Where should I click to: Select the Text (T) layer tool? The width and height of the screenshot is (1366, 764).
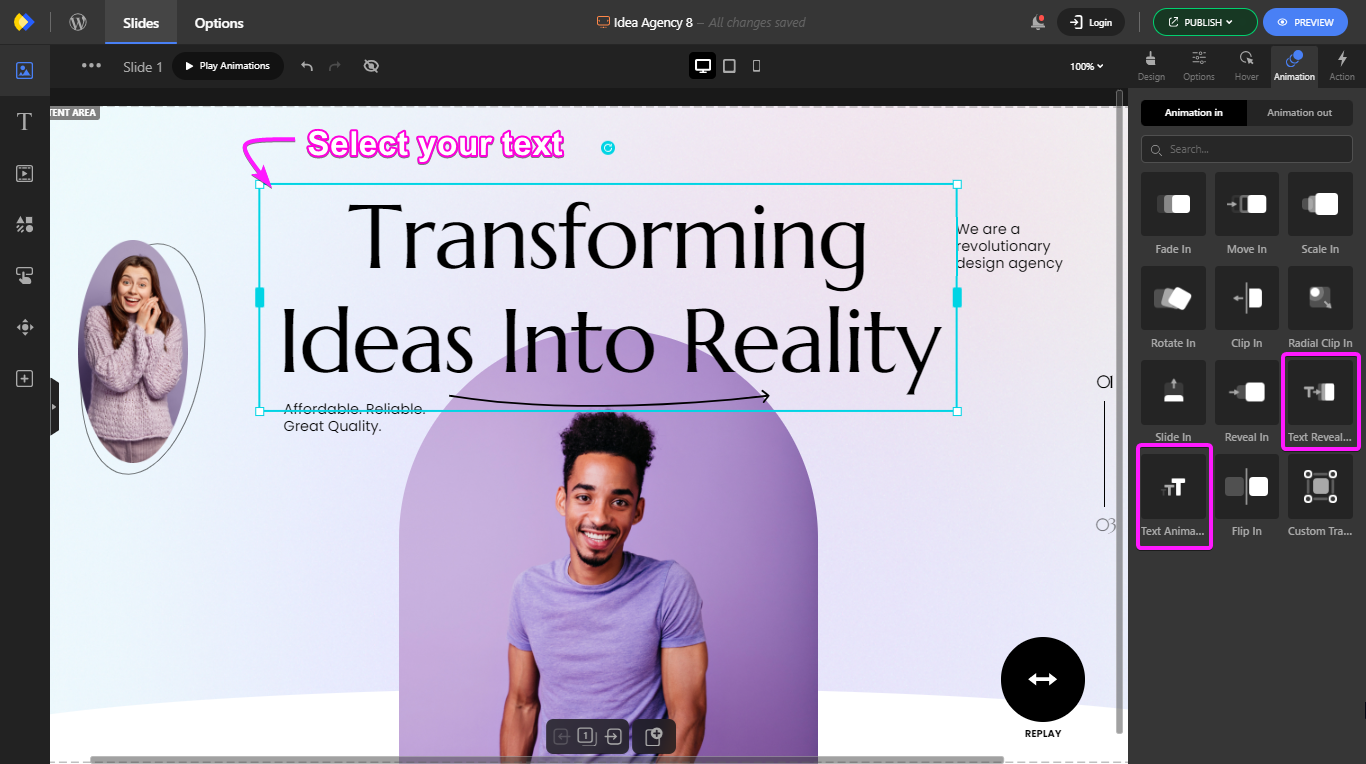click(24, 122)
